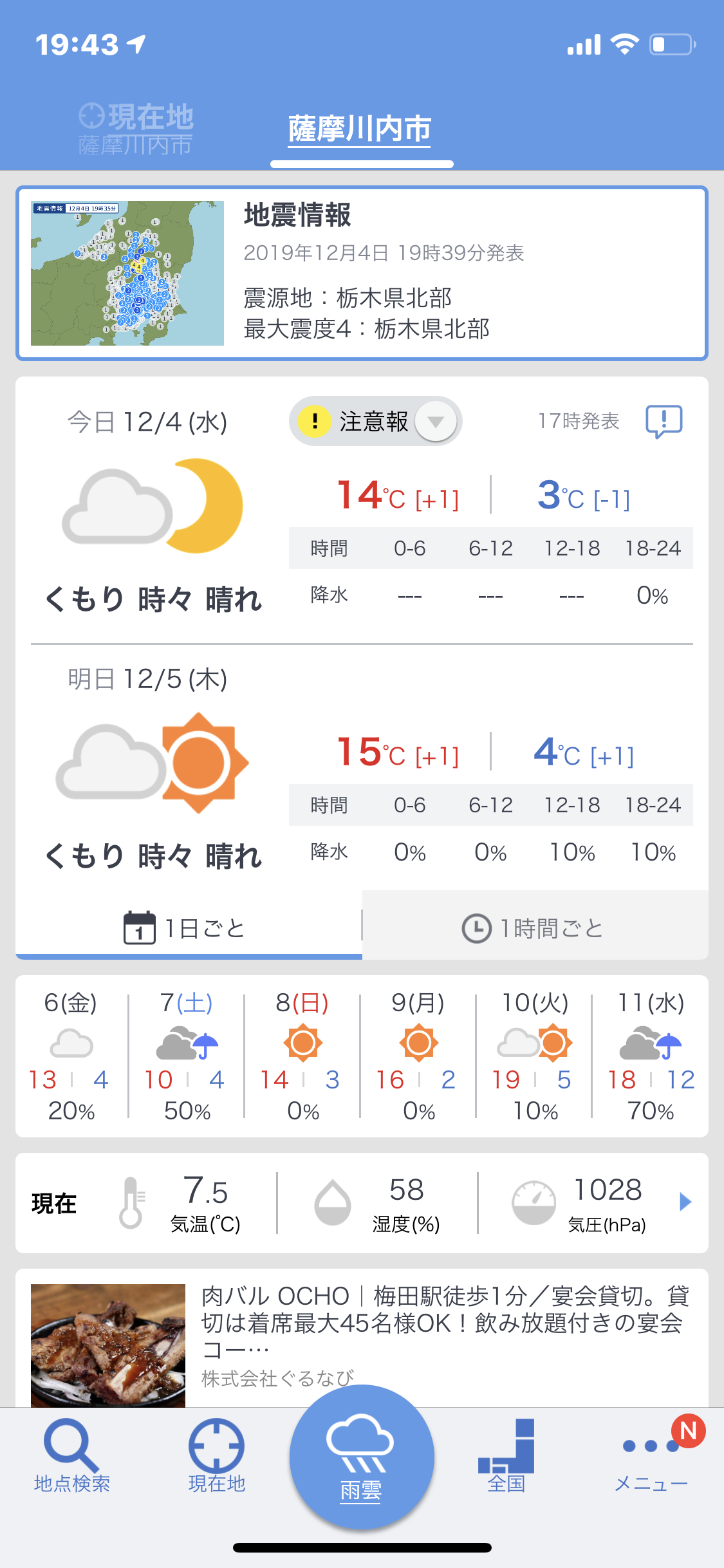Tap the thermometer temperature icon
The height and width of the screenshot is (1568, 724).
pos(131,1202)
